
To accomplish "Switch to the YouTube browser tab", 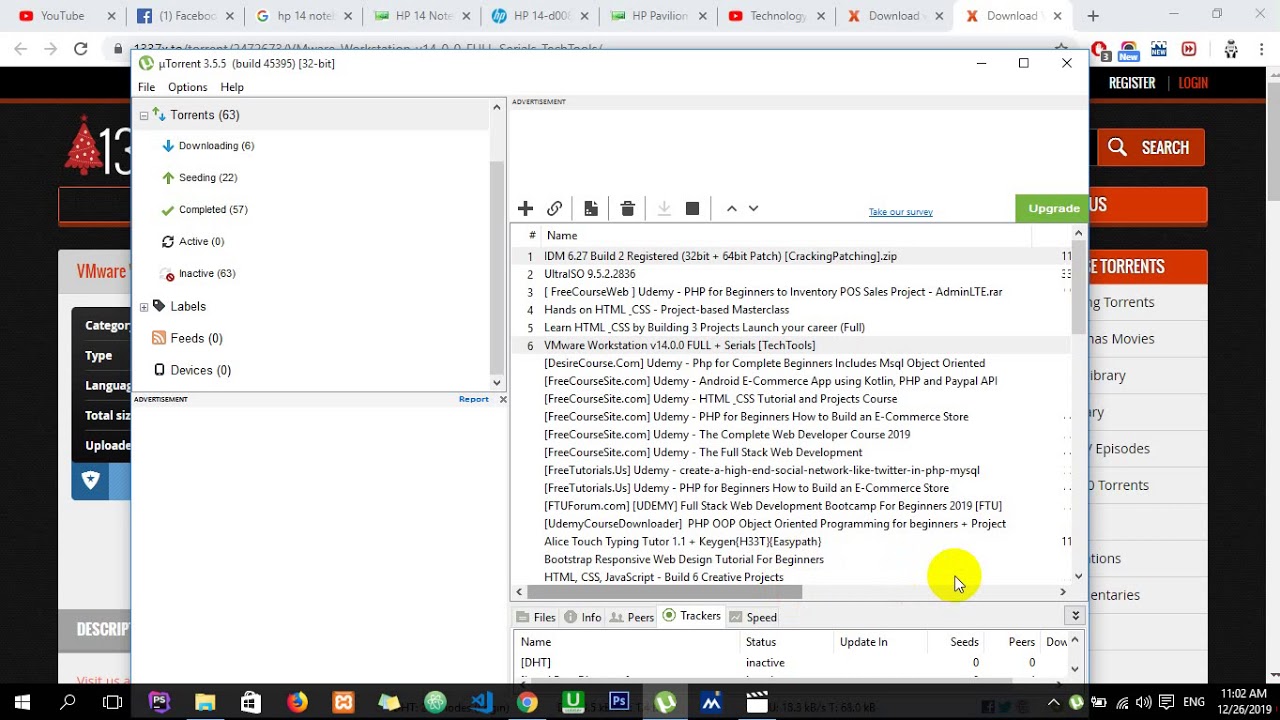I will point(62,16).
